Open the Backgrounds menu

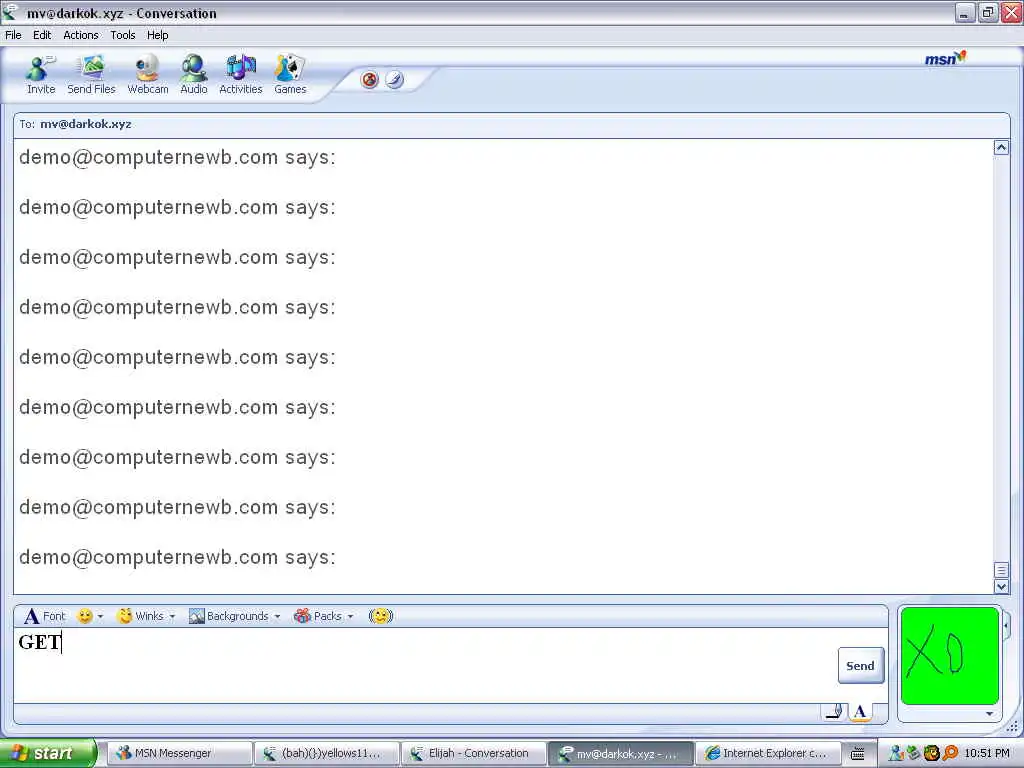click(x=229, y=616)
